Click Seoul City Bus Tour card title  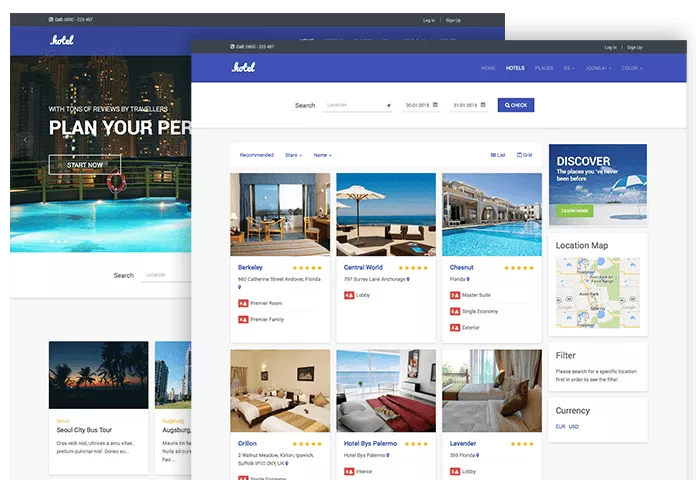[84, 430]
